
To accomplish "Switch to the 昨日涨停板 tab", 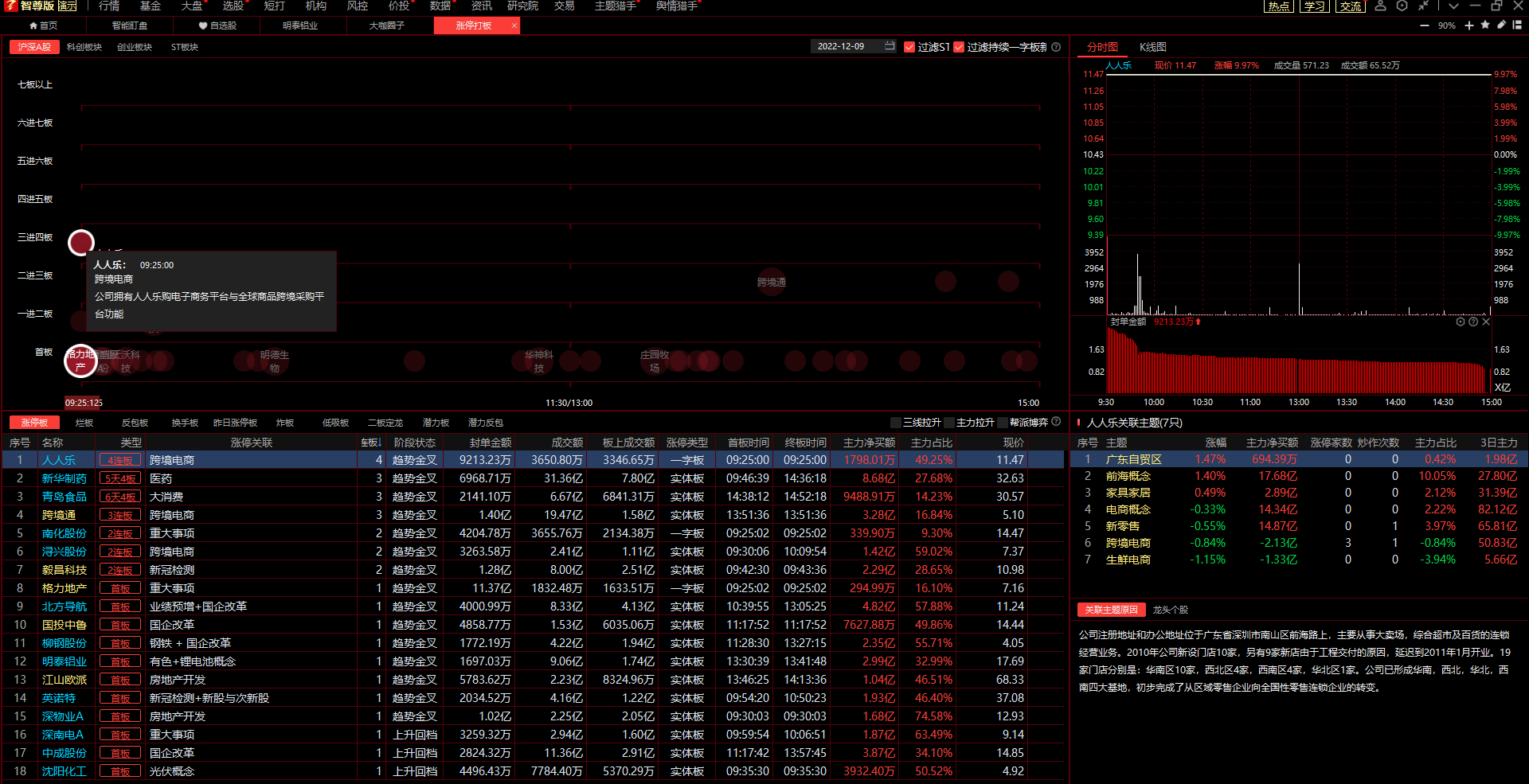I will [x=235, y=423].
